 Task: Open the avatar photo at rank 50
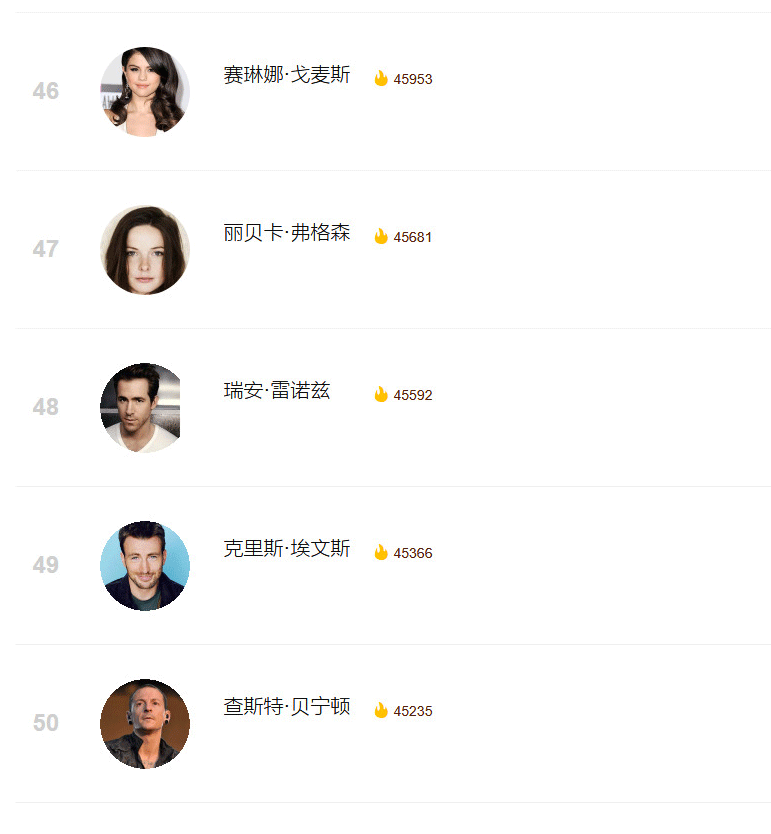[145, 723]
